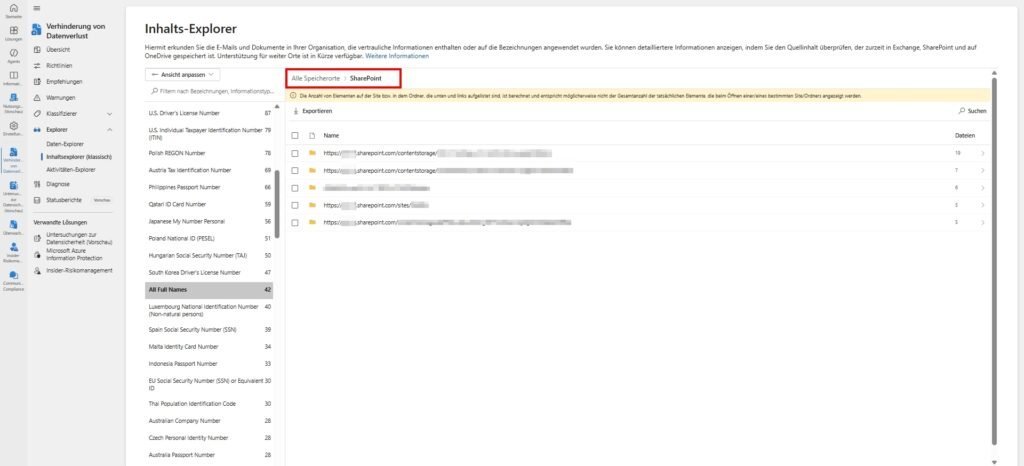Click the Einstellungen gear icon
The width and height of the screenshot is (1024, 466).
[13, 126]
